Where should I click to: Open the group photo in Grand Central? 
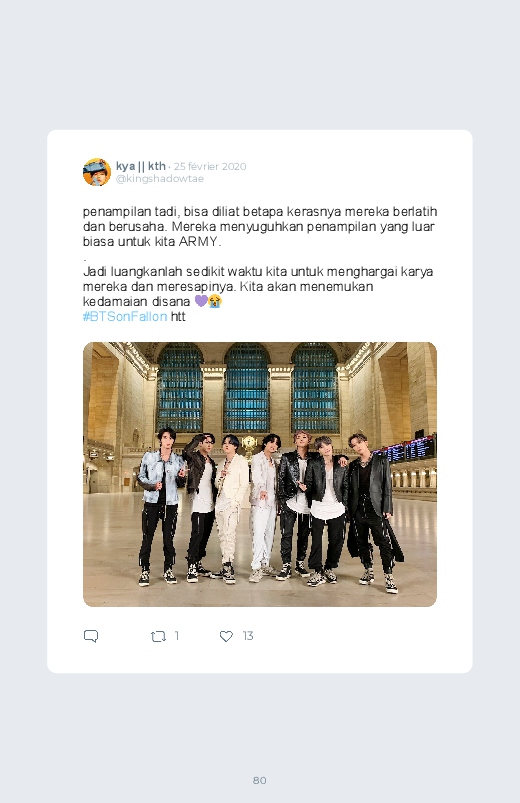(x=260, y=474)
